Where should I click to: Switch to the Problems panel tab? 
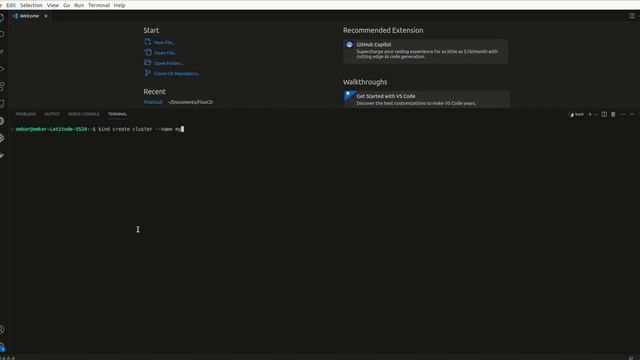(x=25, y=114)
